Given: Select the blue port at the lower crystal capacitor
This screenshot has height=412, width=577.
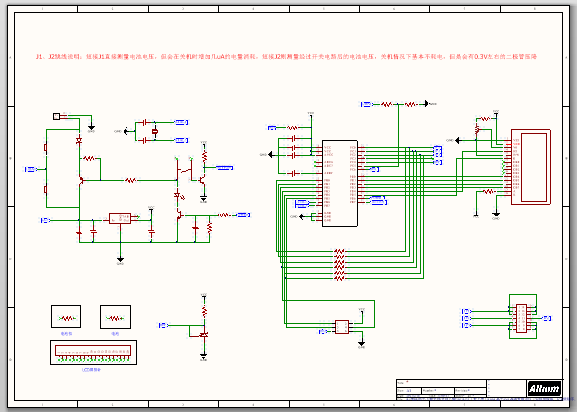Looking at the screenshot, I should click(181, 140).
